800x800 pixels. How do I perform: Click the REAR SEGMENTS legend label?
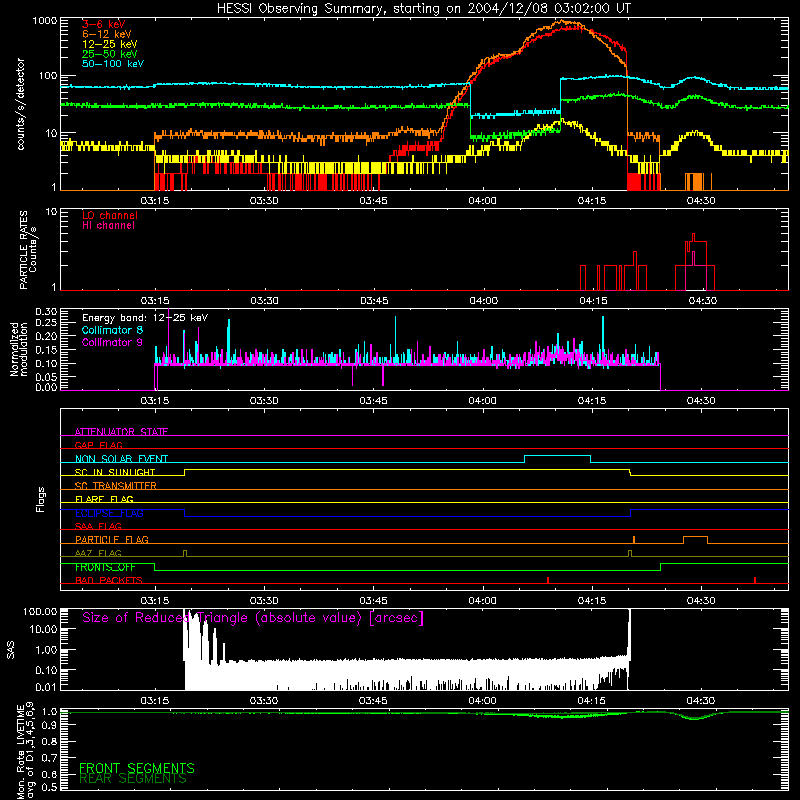[133, 779]
